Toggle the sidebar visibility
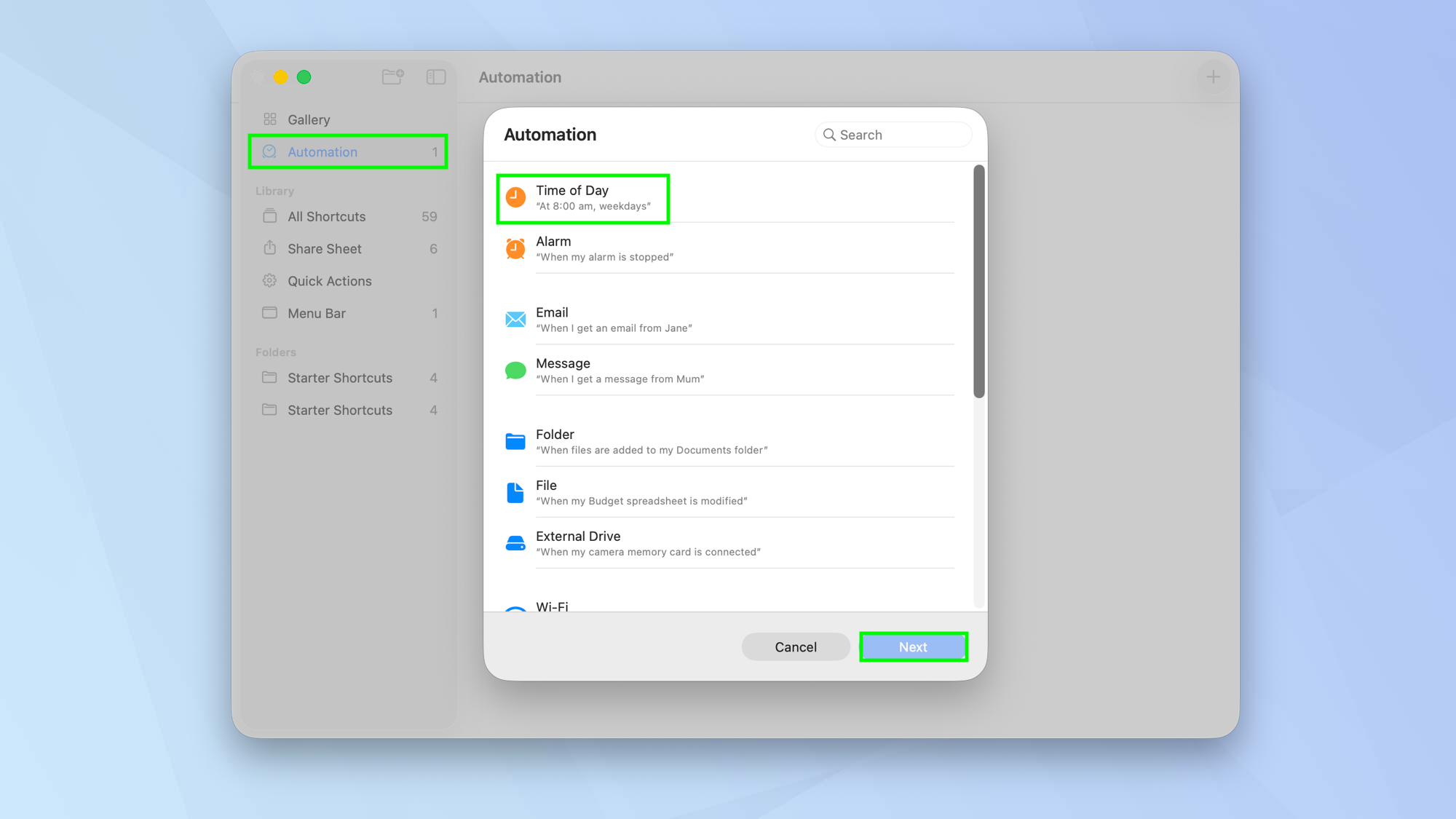This screenshot has width=1456, height=819. pyautogui.click(x=435, y=76)
